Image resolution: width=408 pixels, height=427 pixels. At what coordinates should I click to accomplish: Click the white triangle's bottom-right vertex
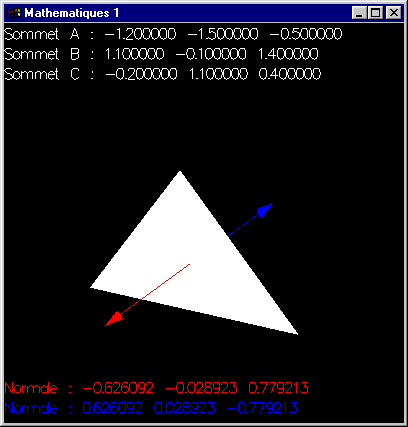(x=297, y=333)
